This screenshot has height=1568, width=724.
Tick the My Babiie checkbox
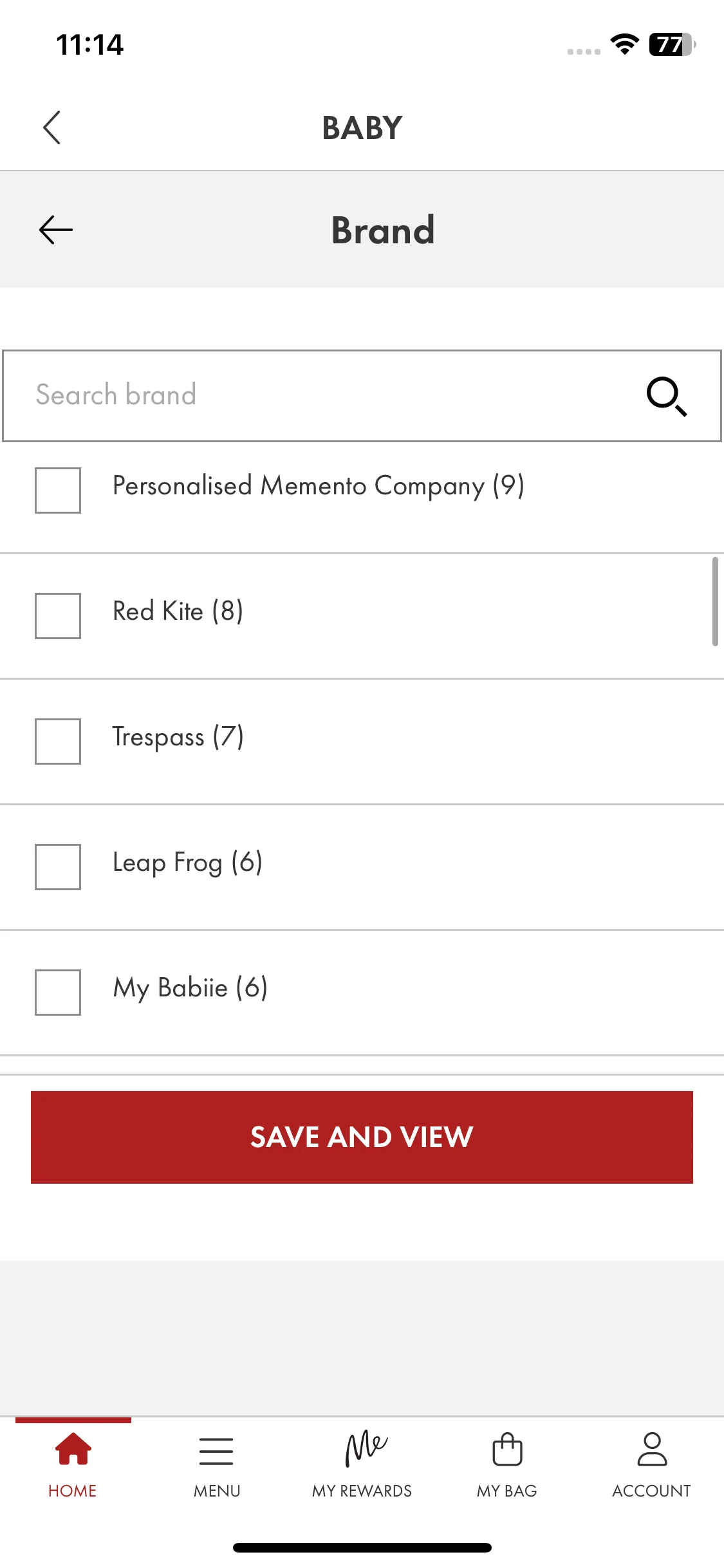tap(58, 993)
